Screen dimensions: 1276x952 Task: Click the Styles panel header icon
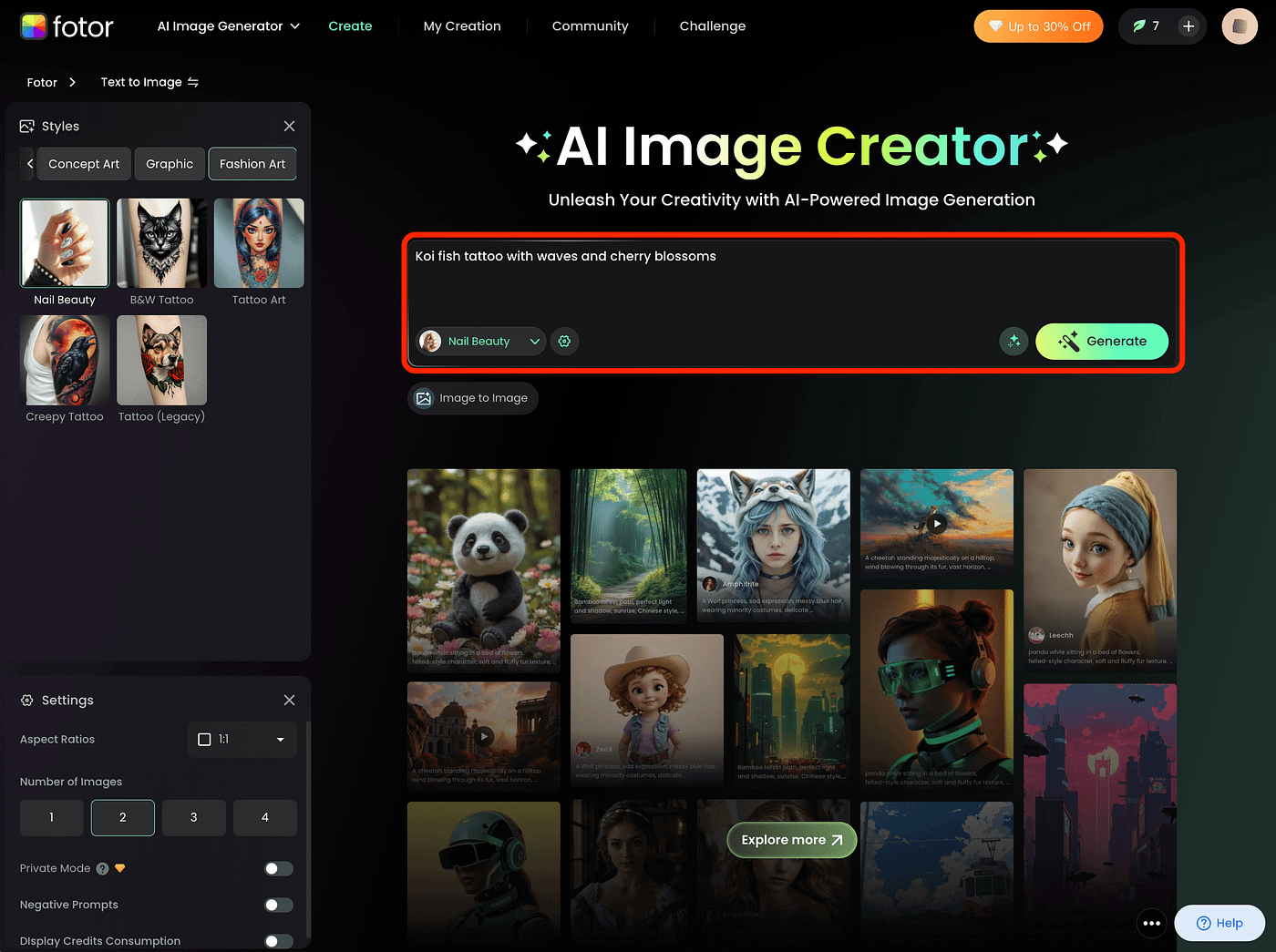coord(27,126)
